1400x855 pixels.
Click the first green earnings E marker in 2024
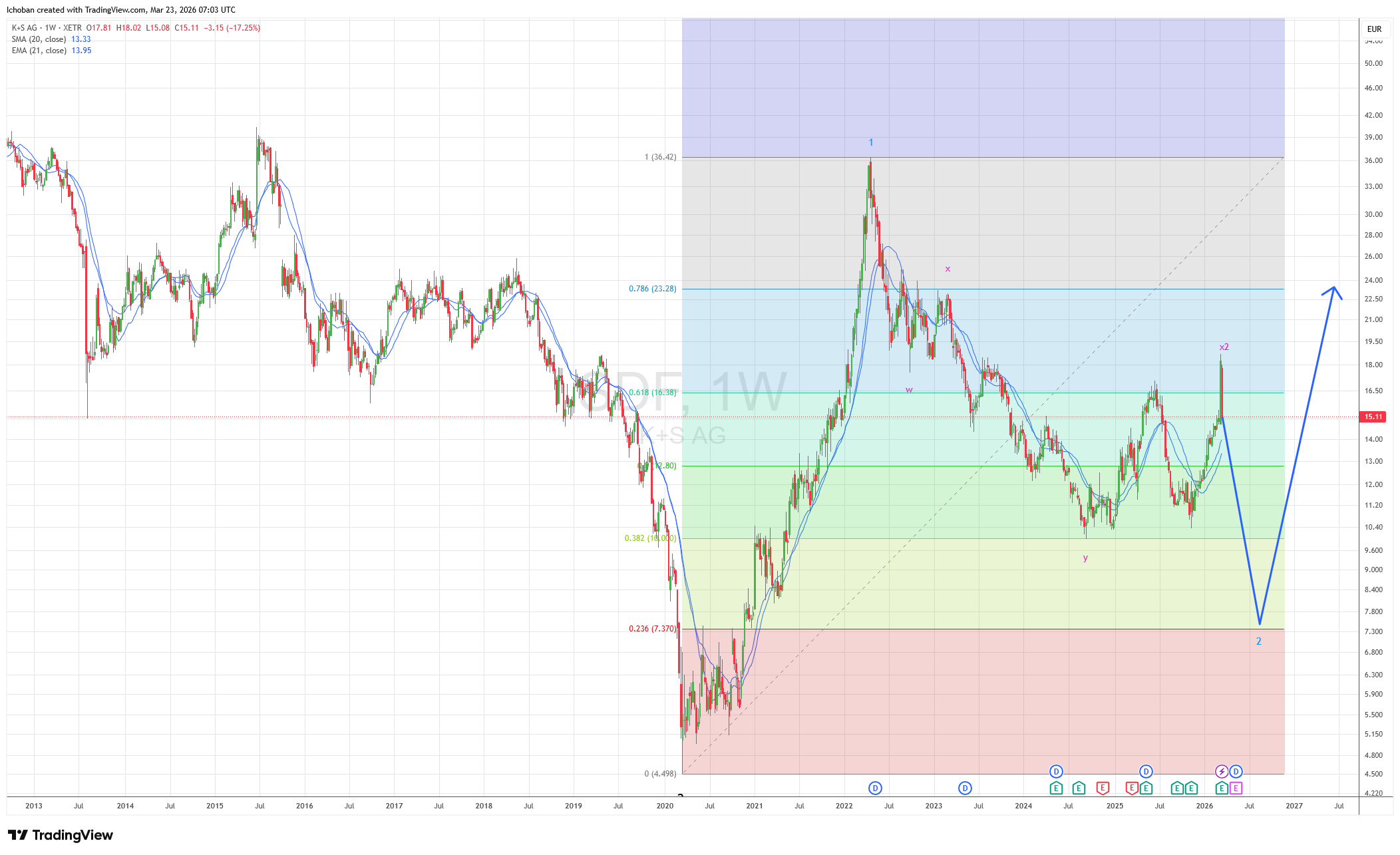tap(1056, 788)
